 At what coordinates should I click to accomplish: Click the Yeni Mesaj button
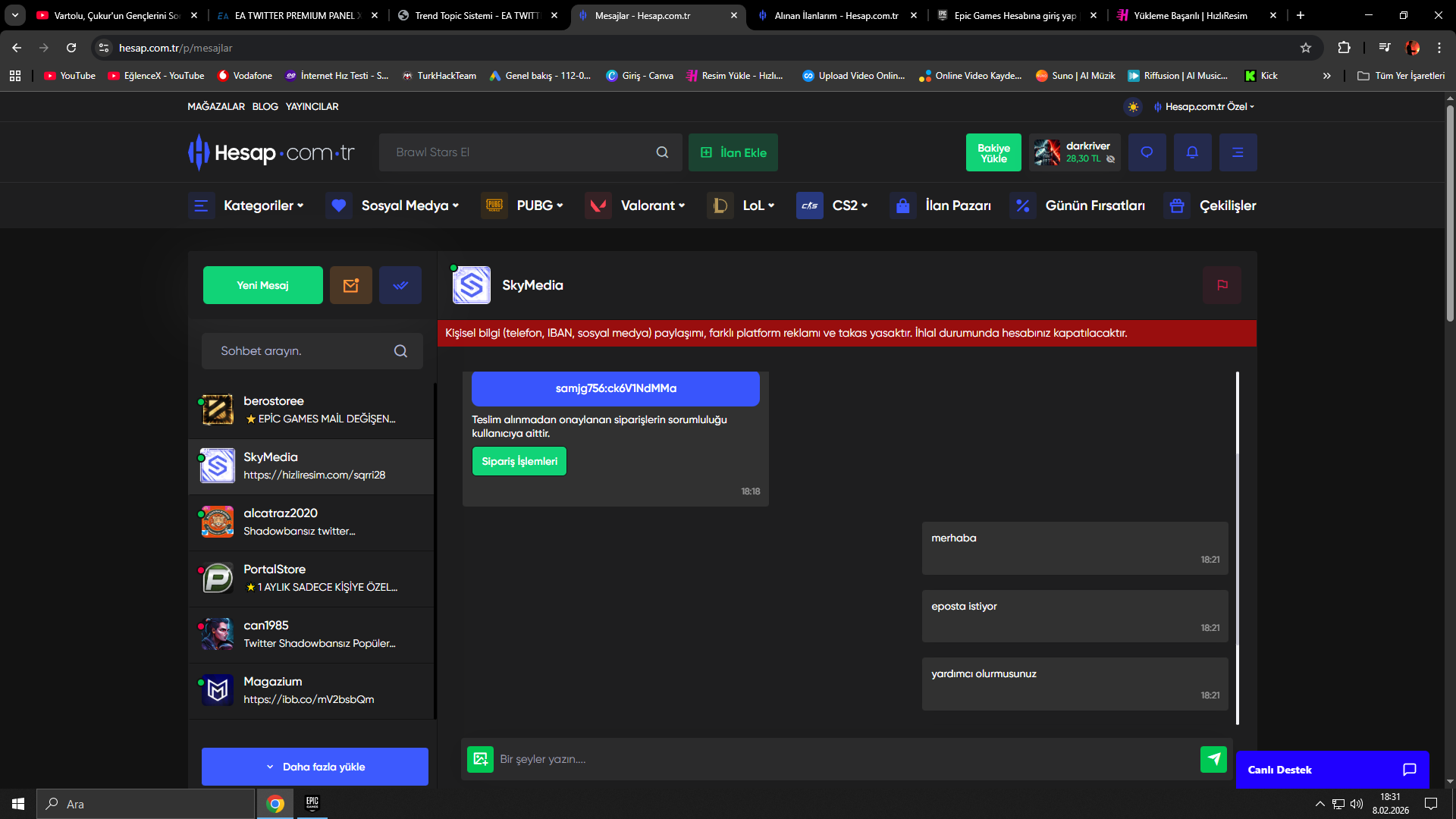click(x=263, y=285)
